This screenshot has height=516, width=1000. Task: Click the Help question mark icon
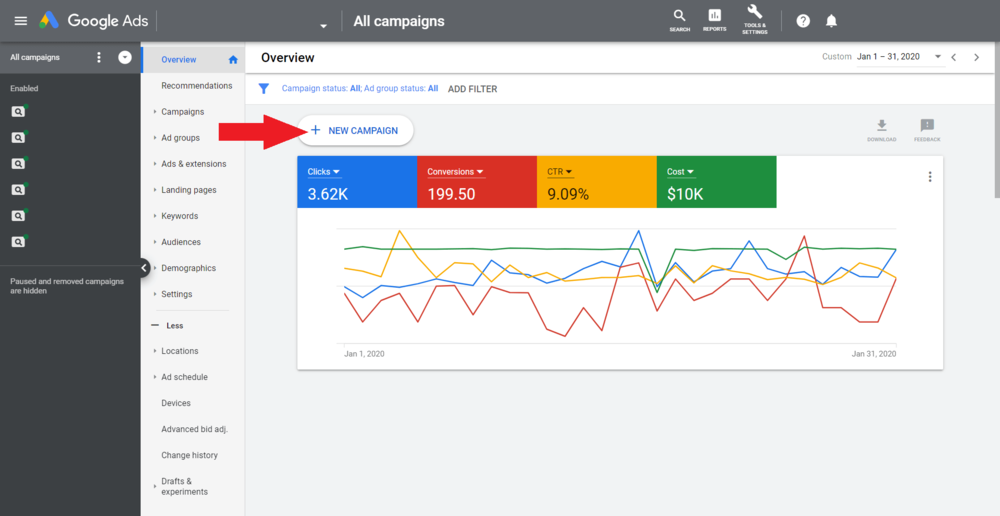pos(803,21)
